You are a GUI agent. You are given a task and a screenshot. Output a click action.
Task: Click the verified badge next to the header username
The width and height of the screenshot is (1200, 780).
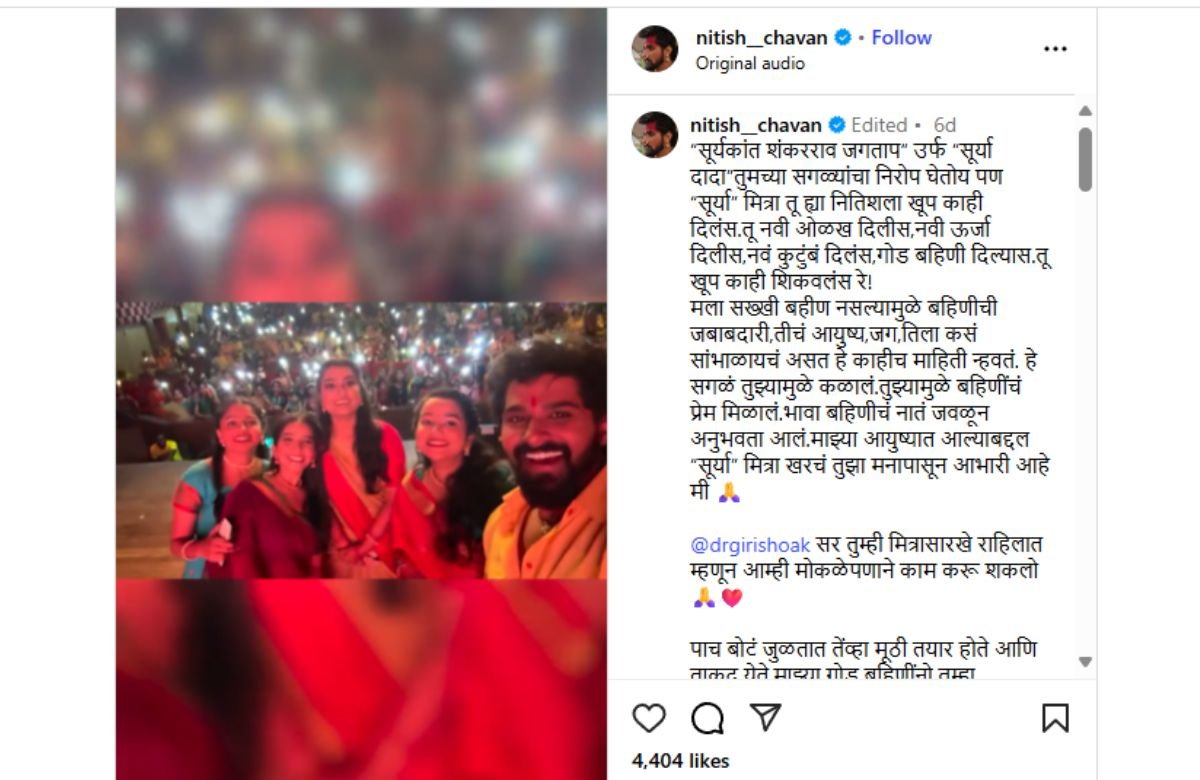(843, 37)
